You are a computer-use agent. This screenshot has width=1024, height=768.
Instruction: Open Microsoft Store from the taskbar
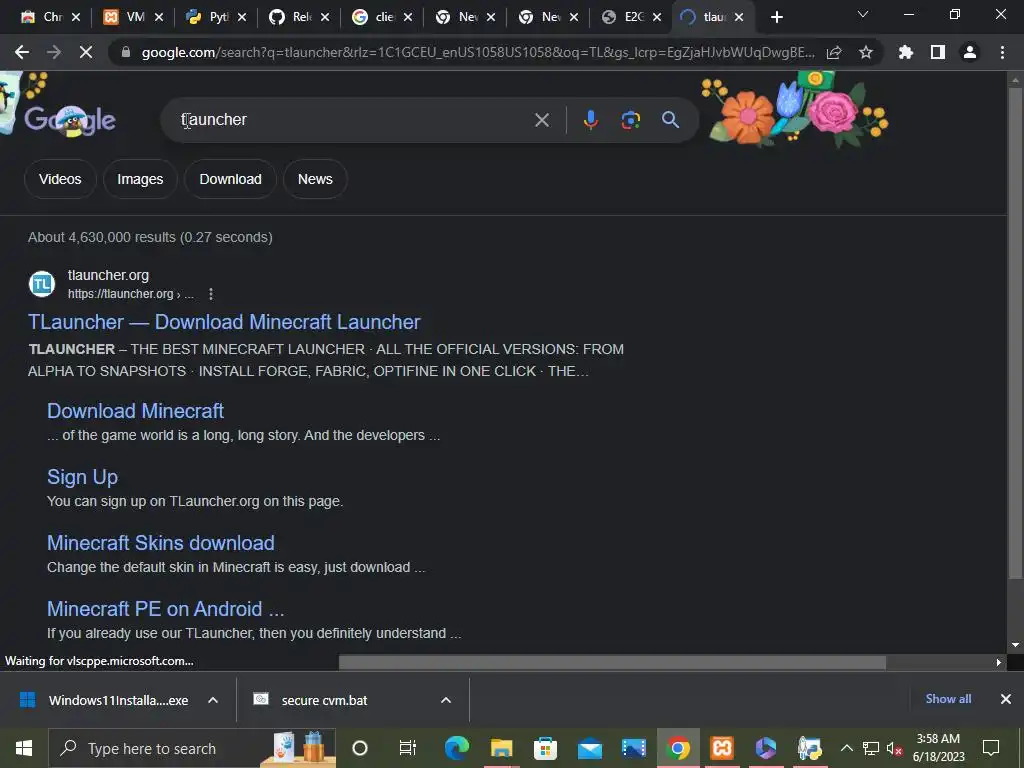coord(545,748)
